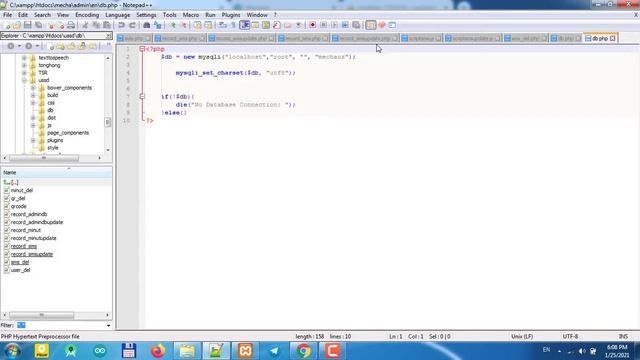Click the Explorer go-forward arrow icon
The width and height of the screenshot is (640, 360).
[29, 46]
